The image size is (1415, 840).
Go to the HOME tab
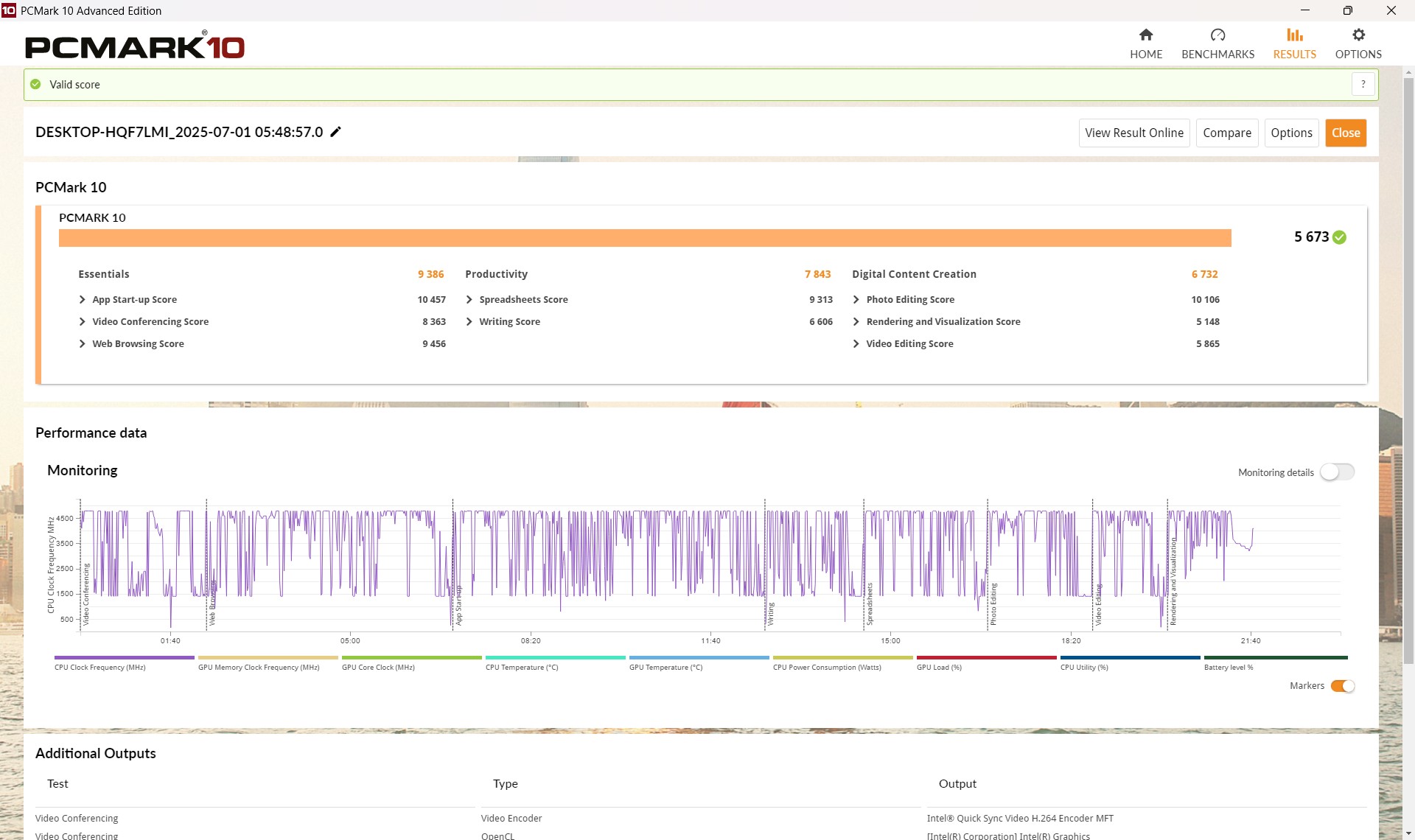(x=1145, y=43)
